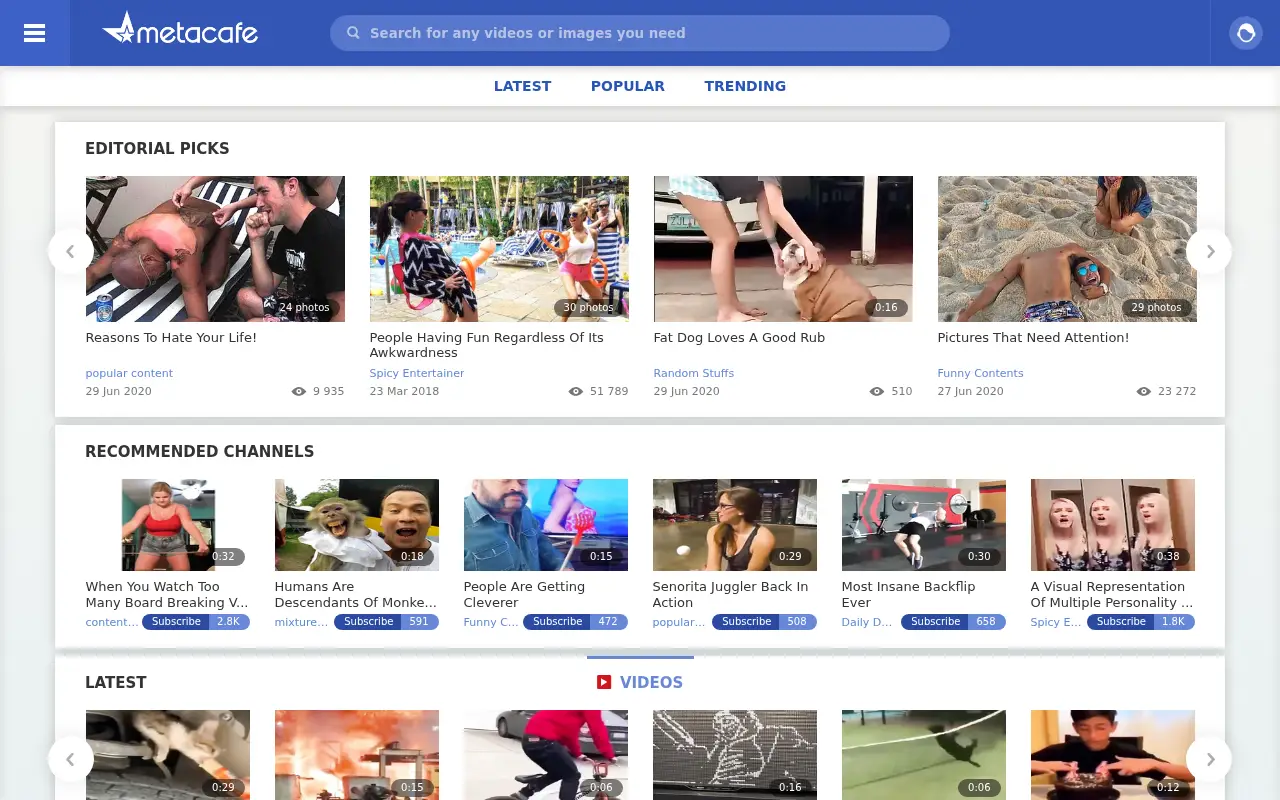
Task: Open 'Humans Are Descendants Of Monke...' title
Action: coord(356,595)
